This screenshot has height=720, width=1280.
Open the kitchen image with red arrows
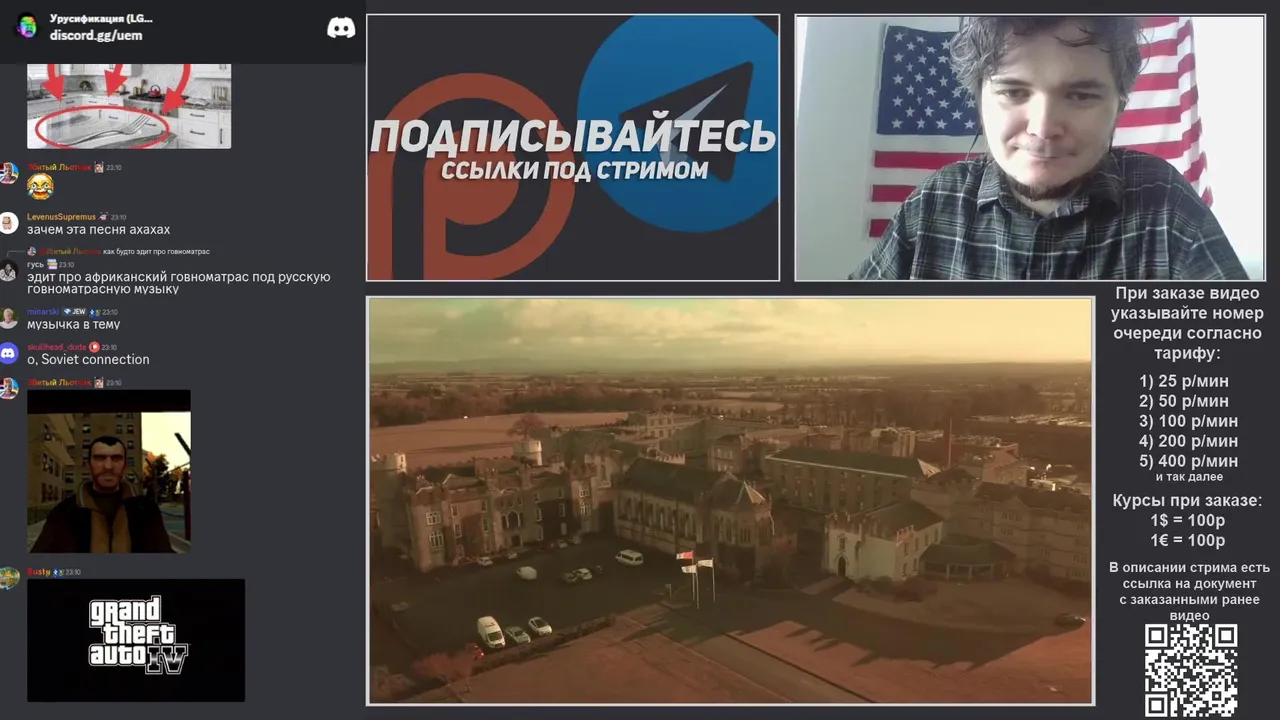[129, 106]
